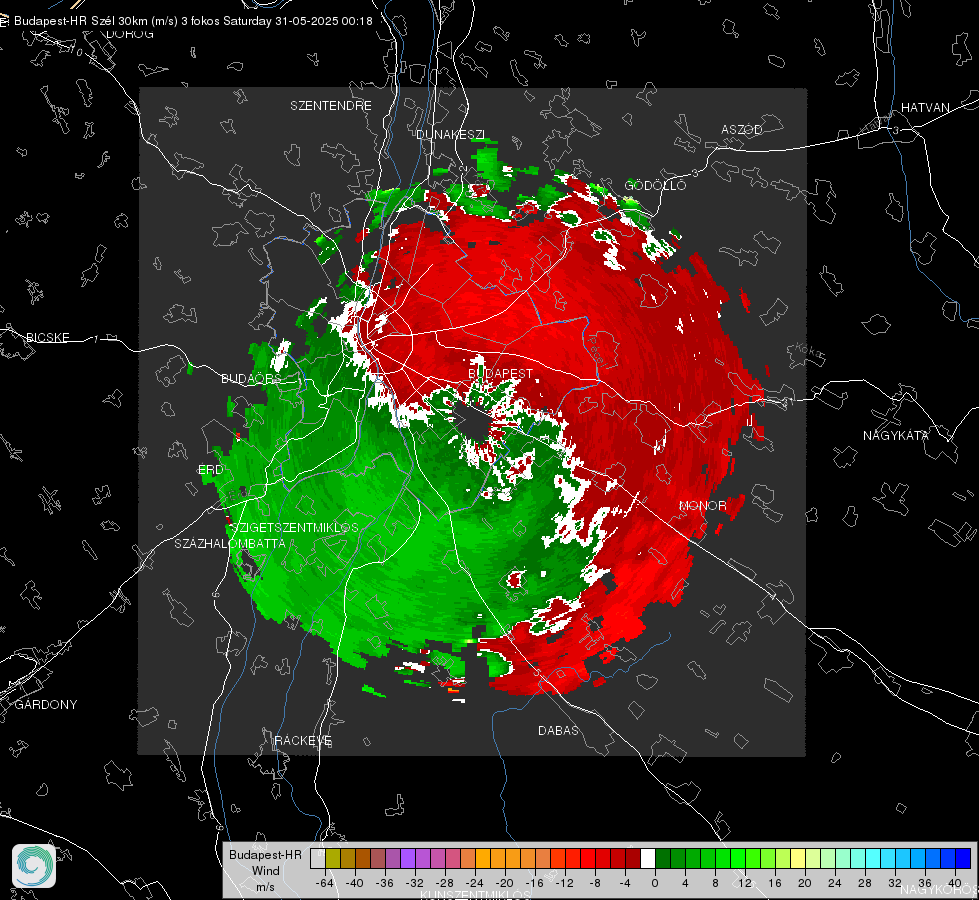
Task: Click the GÖDÖLLŐ city label
Action: (655, 185)
